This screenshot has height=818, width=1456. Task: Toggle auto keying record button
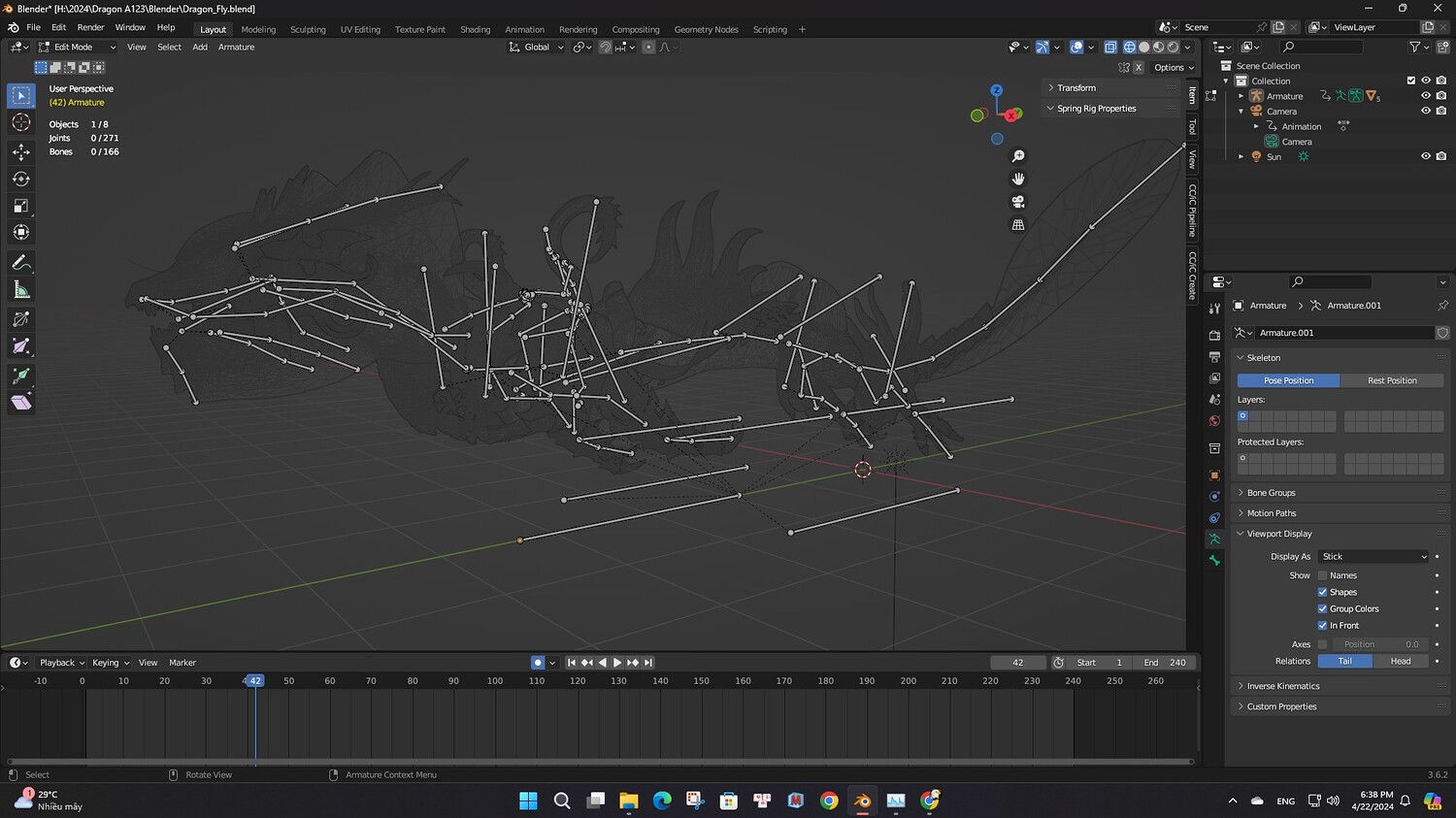538,663
